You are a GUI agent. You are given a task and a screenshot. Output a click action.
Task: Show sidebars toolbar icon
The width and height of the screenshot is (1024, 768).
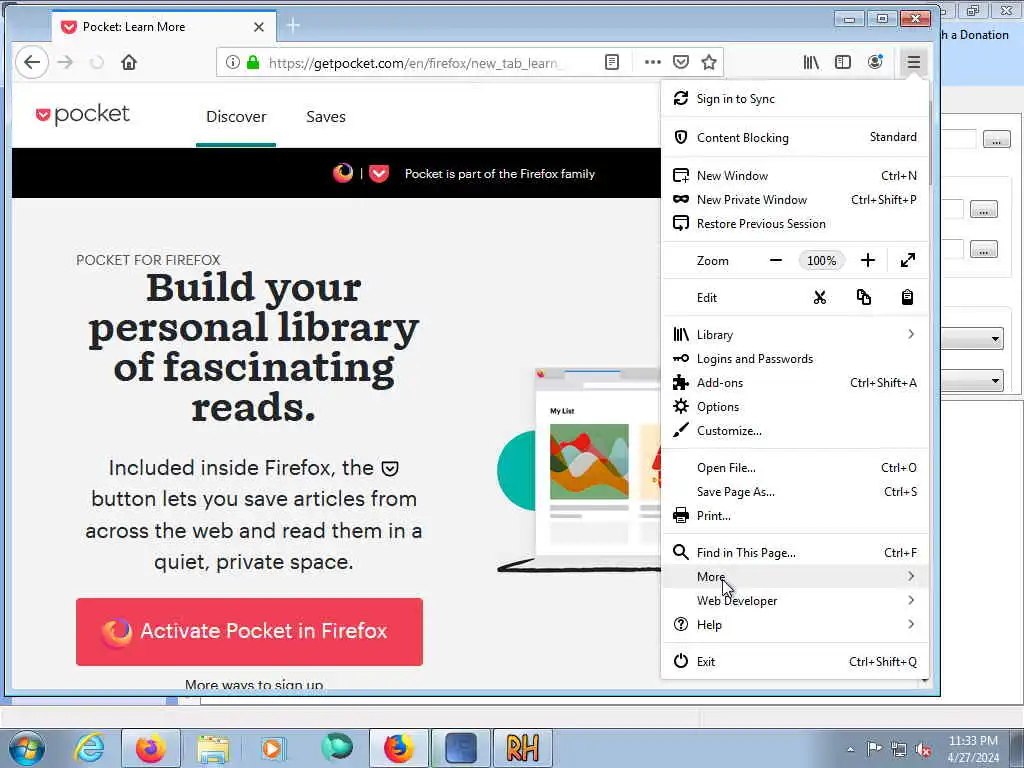[x=843, y=63]
